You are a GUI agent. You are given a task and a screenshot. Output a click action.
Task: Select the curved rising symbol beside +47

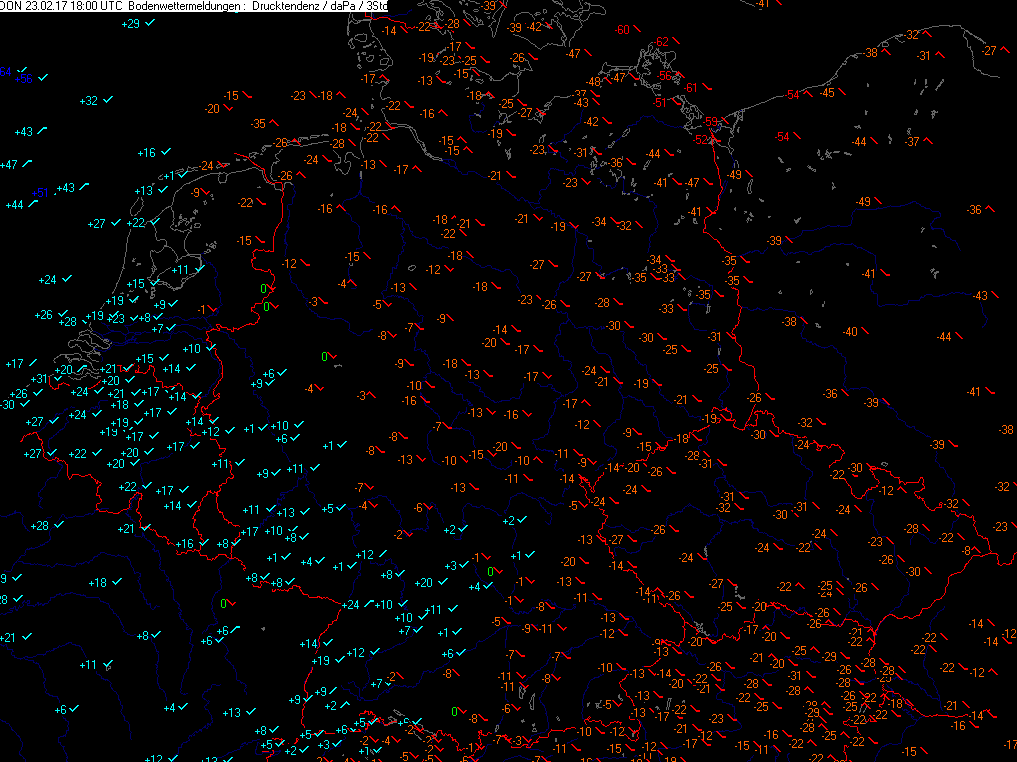pyautogui.click(x=29, y=163)
